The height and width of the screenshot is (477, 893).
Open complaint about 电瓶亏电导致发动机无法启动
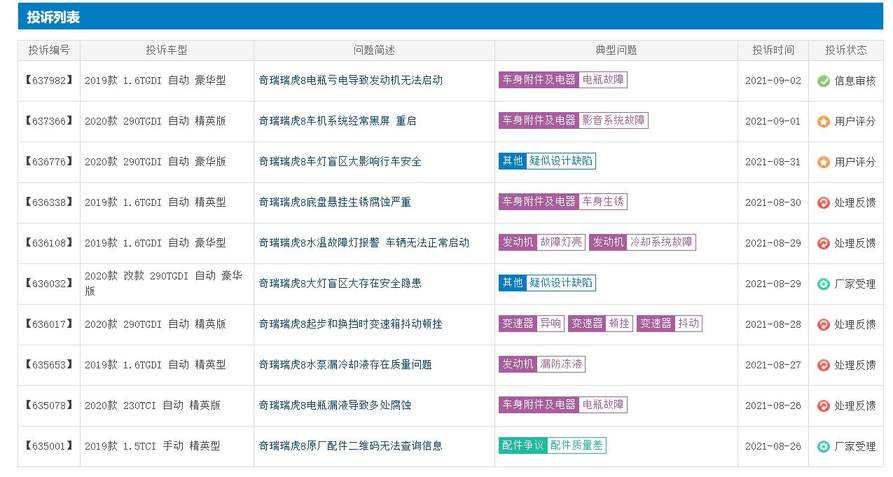(350, 80)
